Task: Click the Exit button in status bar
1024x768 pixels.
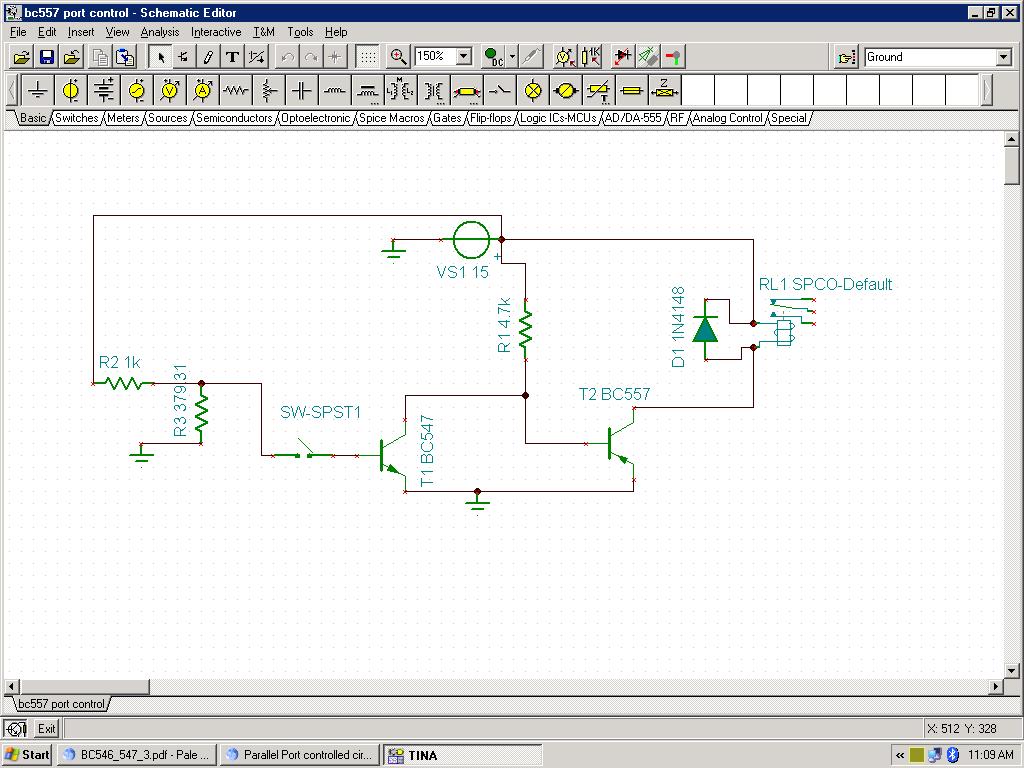Action: [x=47, y=729]
